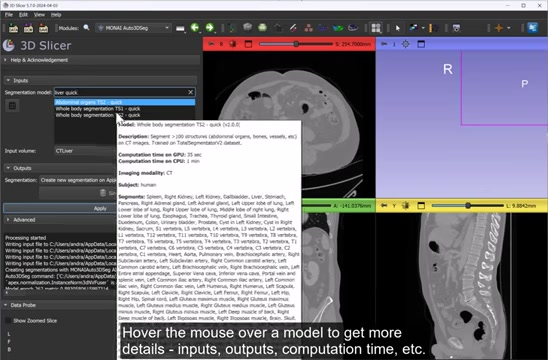Click the yellow slice view pin icon
The image size is (548, 360).
(384, 206)
